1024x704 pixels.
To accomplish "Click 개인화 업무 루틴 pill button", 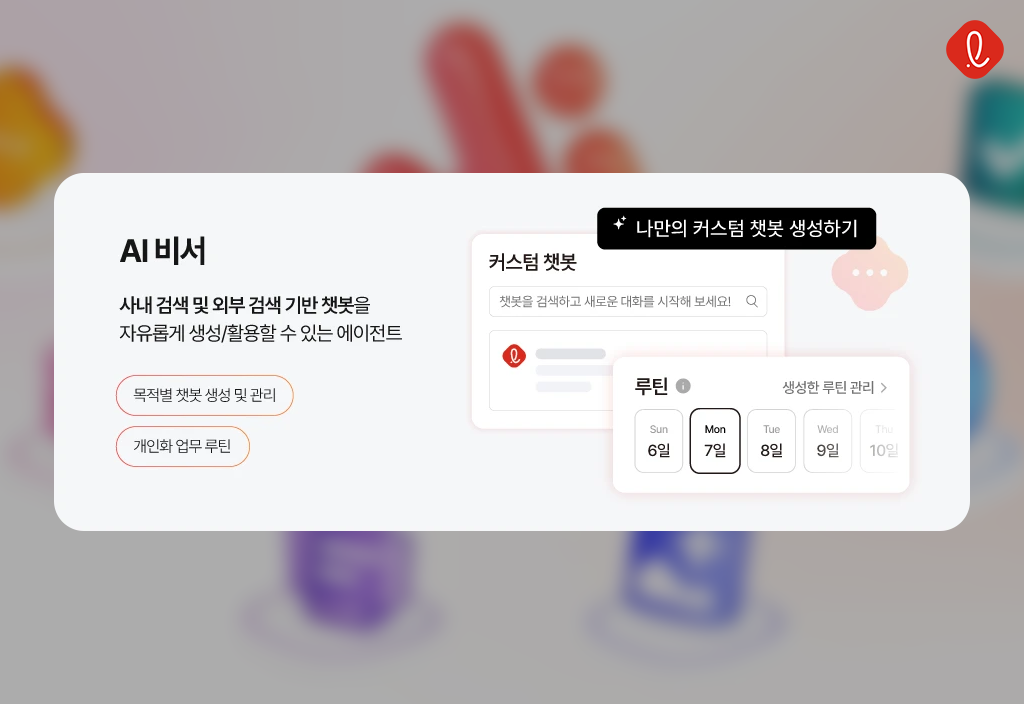I will 183,446.
